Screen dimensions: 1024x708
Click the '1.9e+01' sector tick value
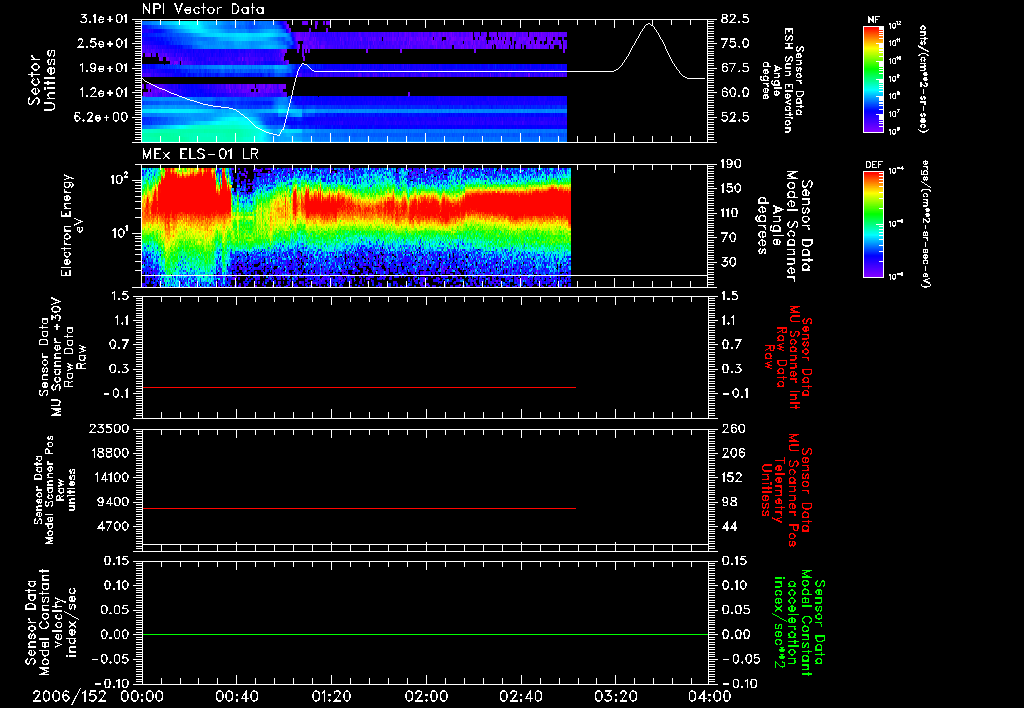[104, 68]
